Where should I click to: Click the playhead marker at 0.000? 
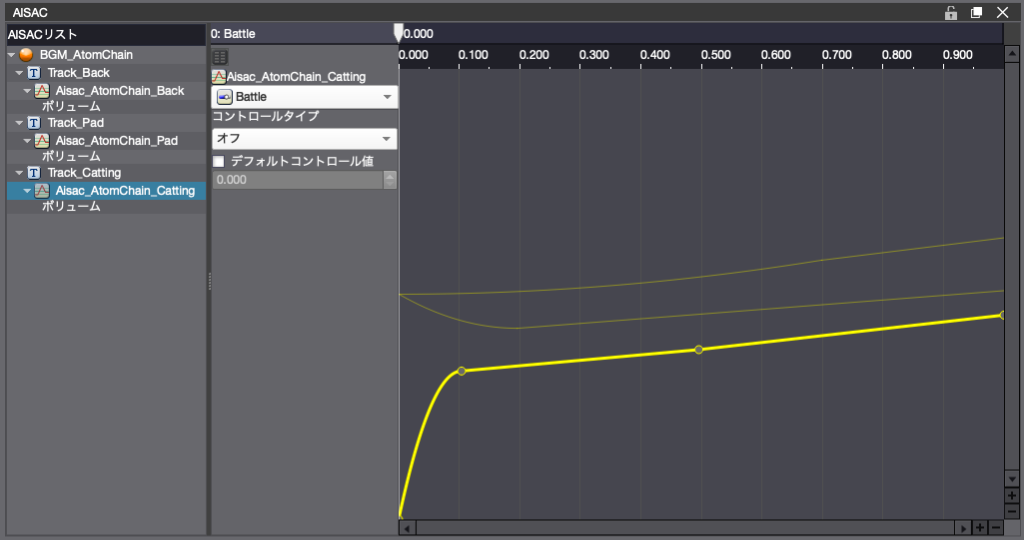tap(399, 33)
